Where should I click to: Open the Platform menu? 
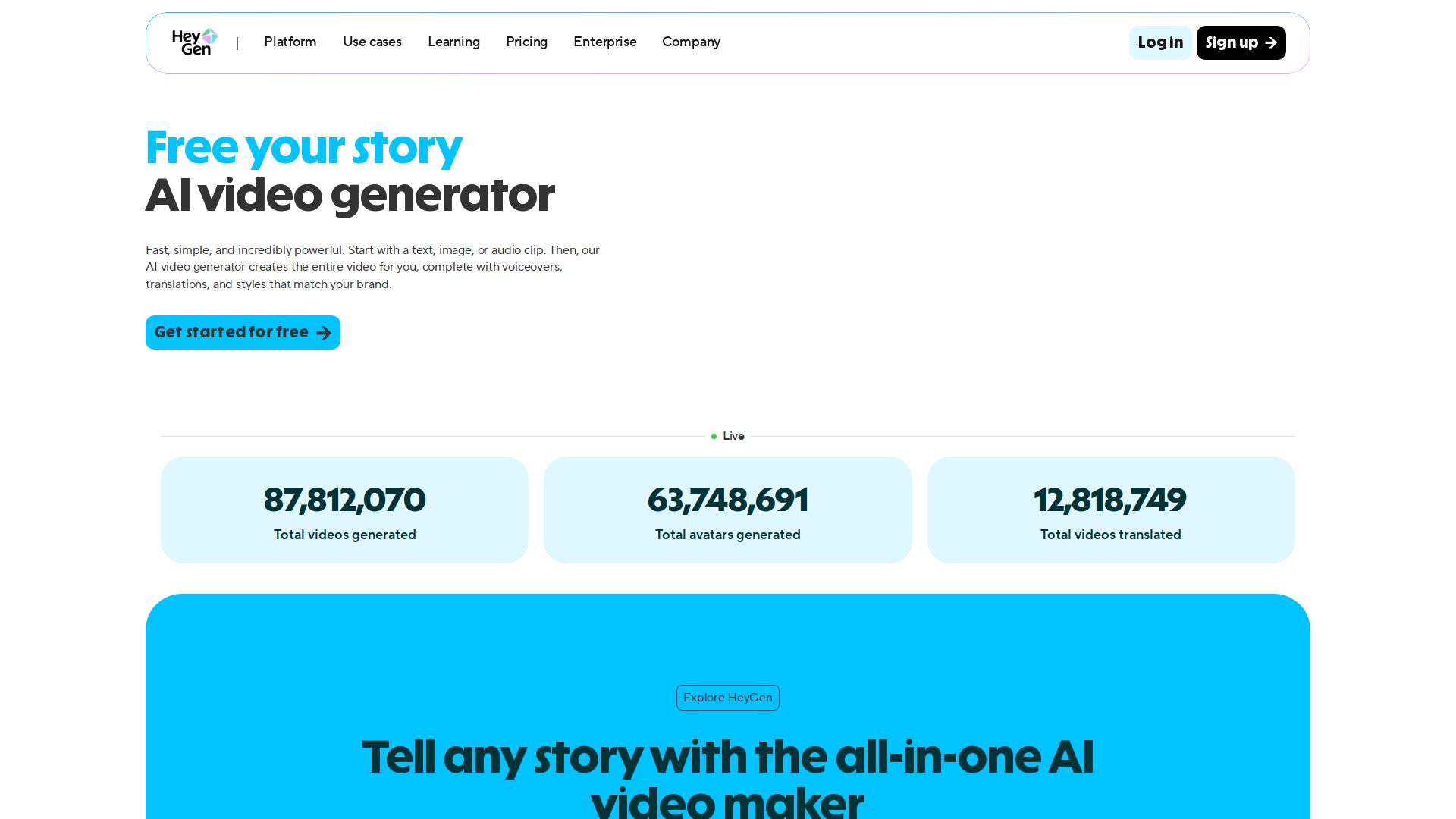point(290,42)
